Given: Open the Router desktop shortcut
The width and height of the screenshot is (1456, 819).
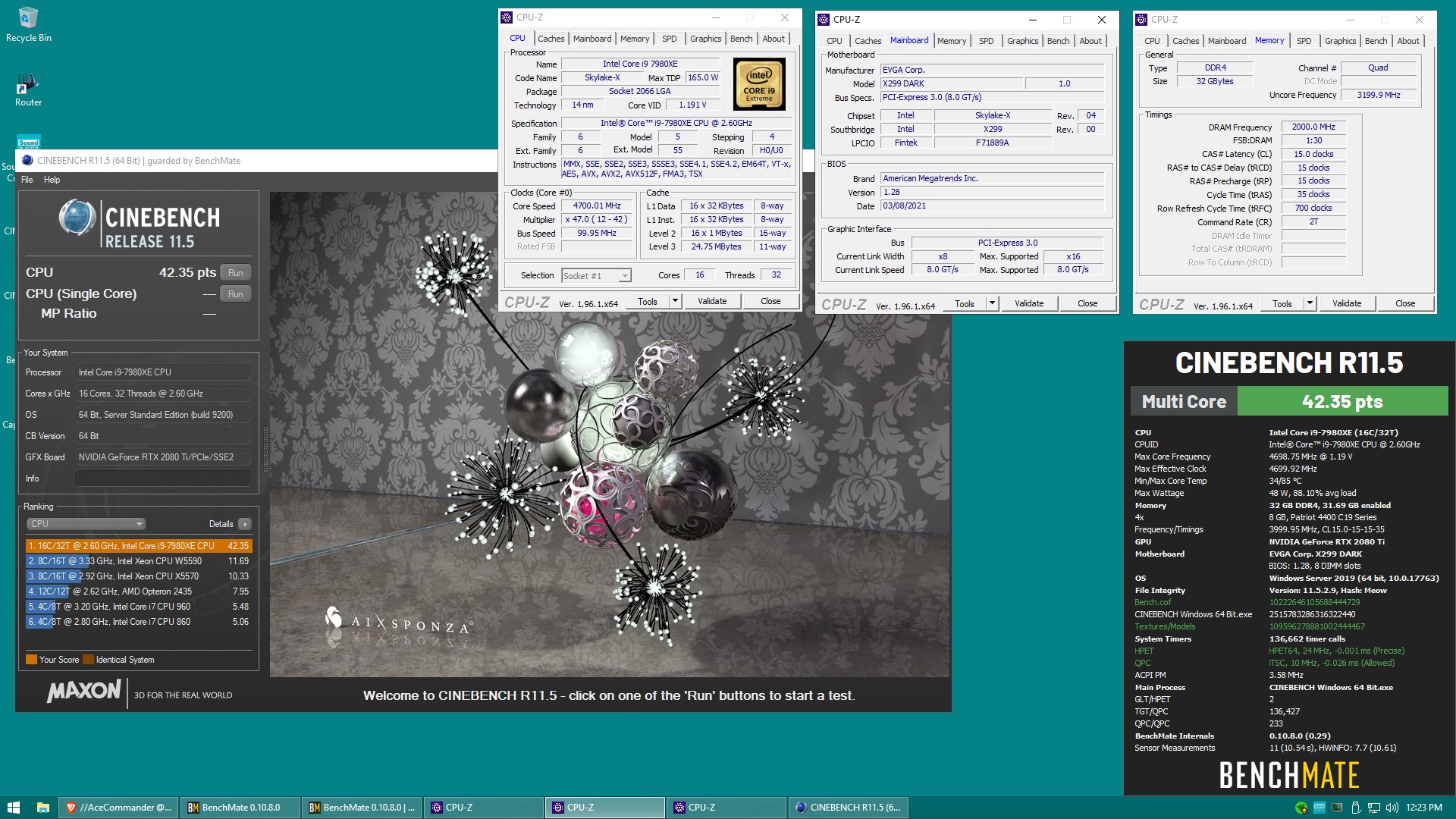Looking at the screenshot, I should click(x=28, y=90).
